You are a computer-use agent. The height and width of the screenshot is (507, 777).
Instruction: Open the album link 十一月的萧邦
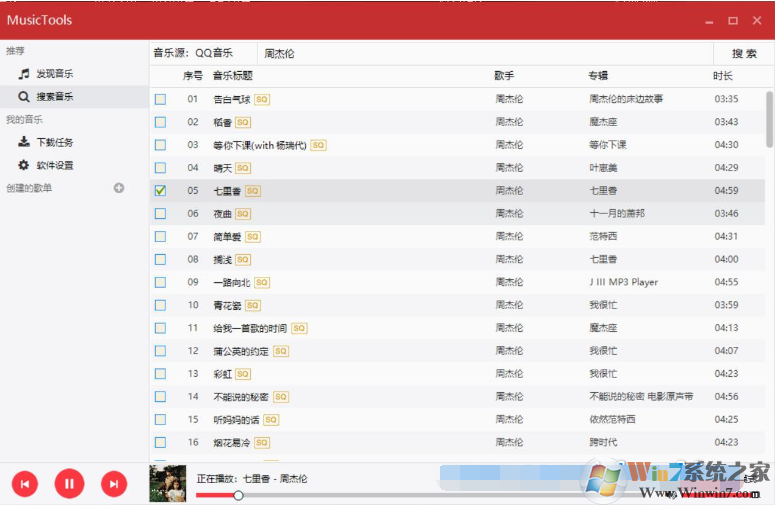[617, 214]
